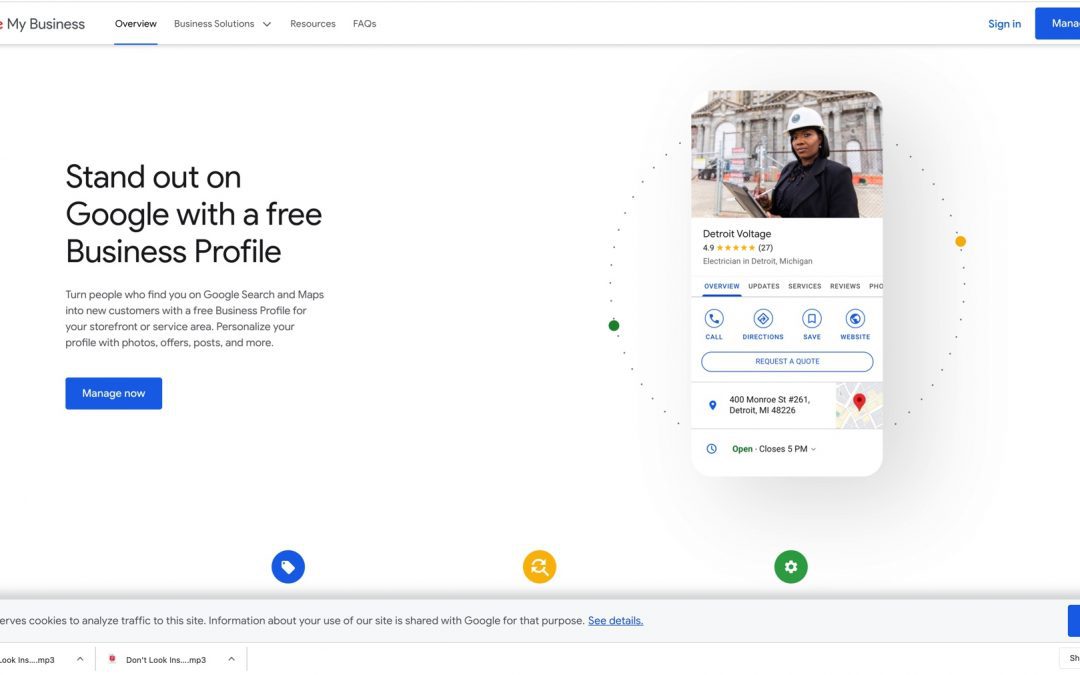Click the 4.9 star rating row

tap(738, 248)
